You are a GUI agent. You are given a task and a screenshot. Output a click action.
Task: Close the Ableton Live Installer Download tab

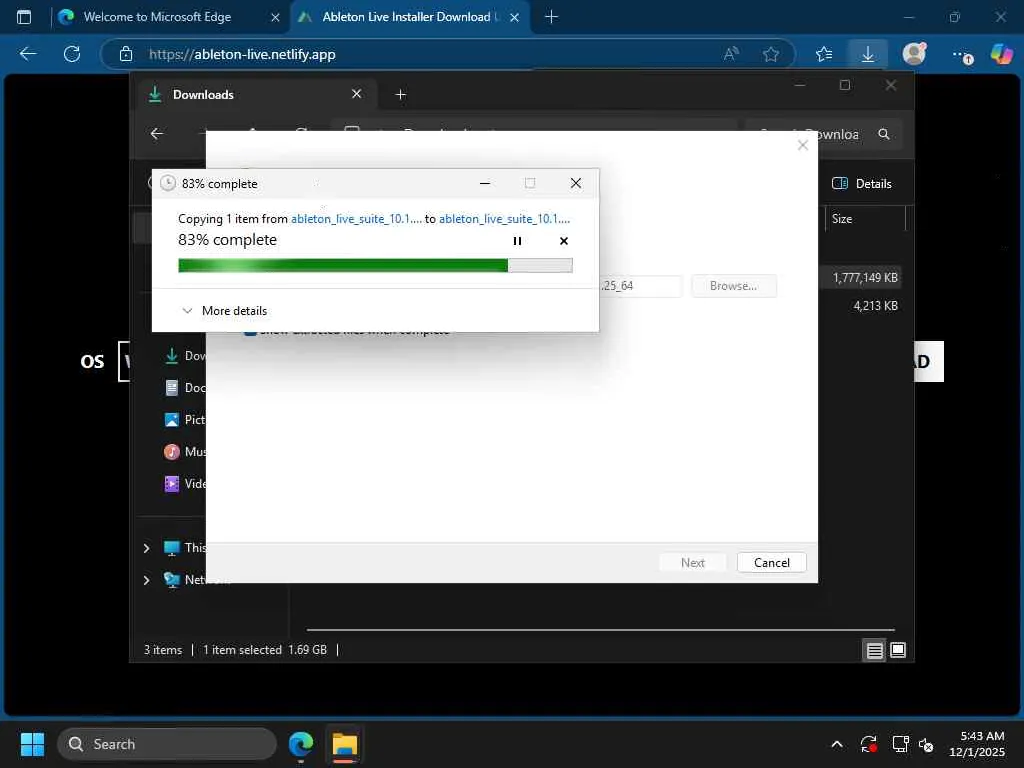(515, 18)
